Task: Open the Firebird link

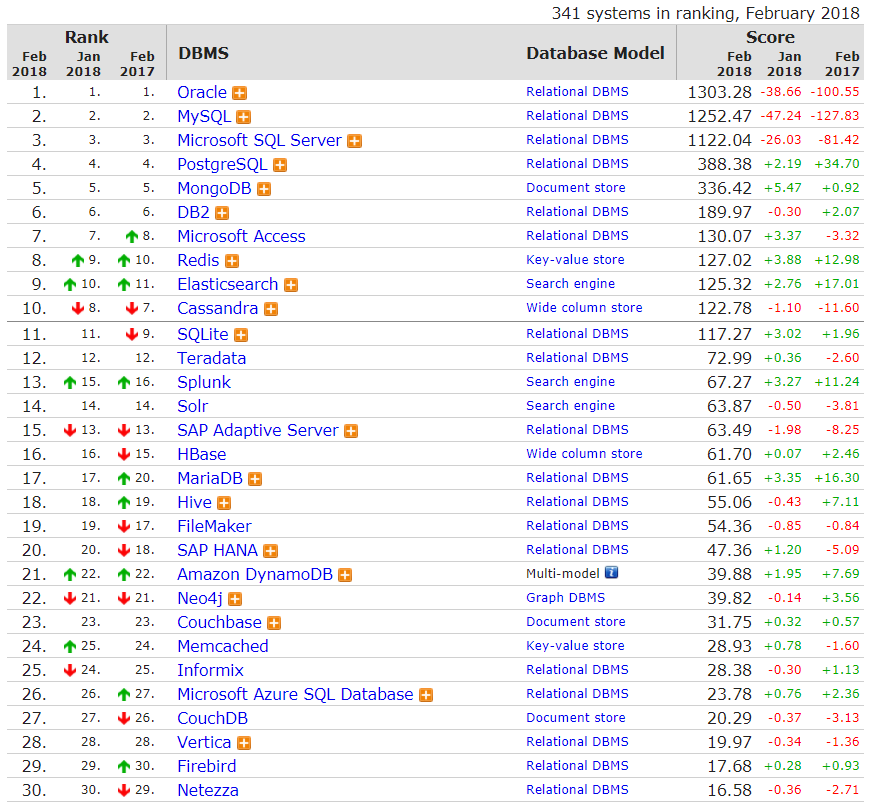Action: 206,766
